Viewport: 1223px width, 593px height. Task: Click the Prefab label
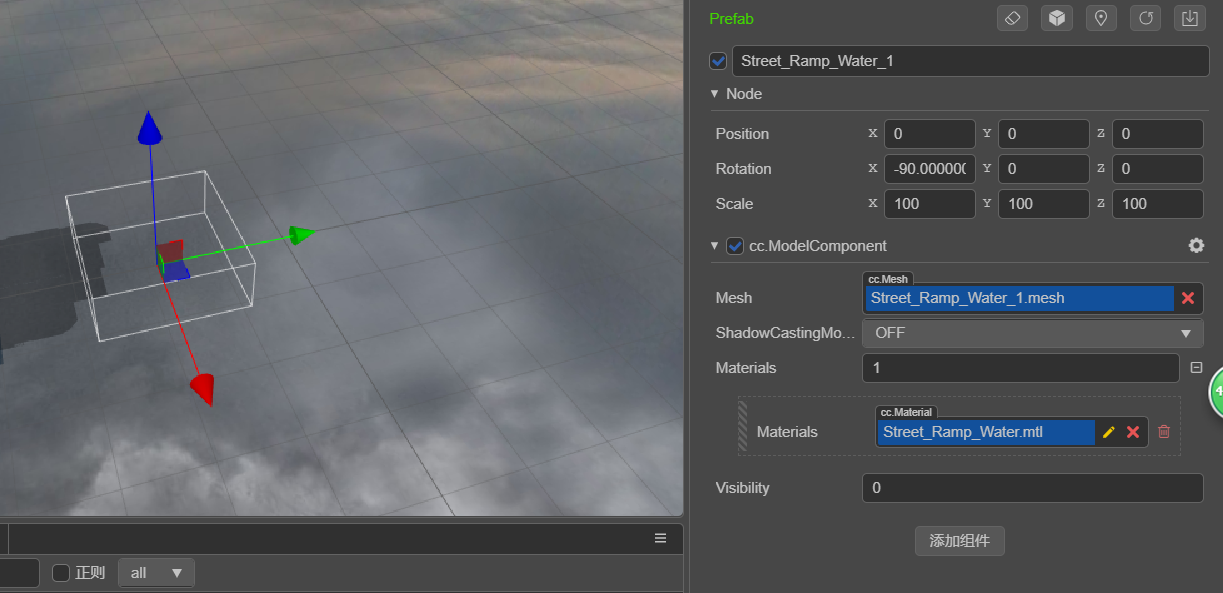[731, 19]
